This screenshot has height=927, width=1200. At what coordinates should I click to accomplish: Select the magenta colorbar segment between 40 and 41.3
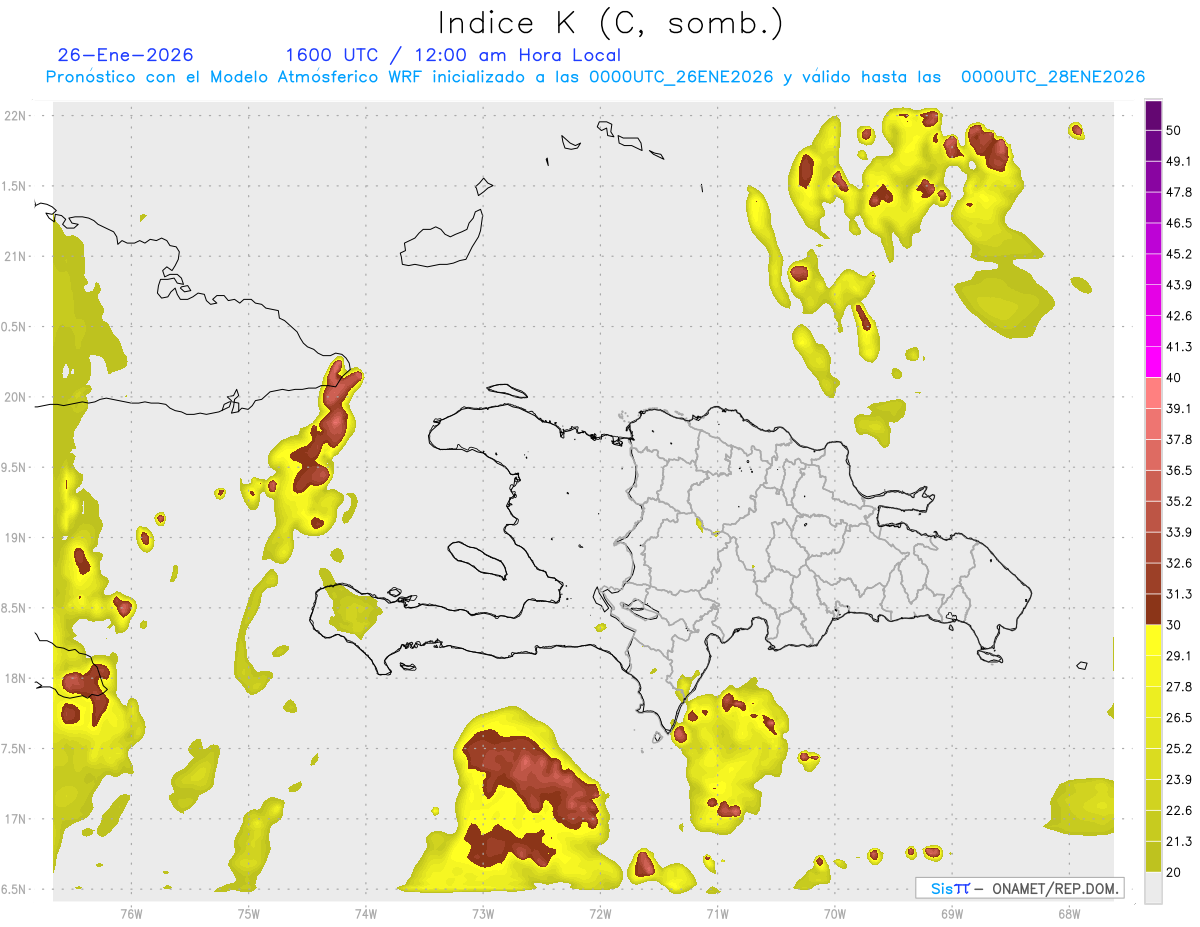point(1153,362)
